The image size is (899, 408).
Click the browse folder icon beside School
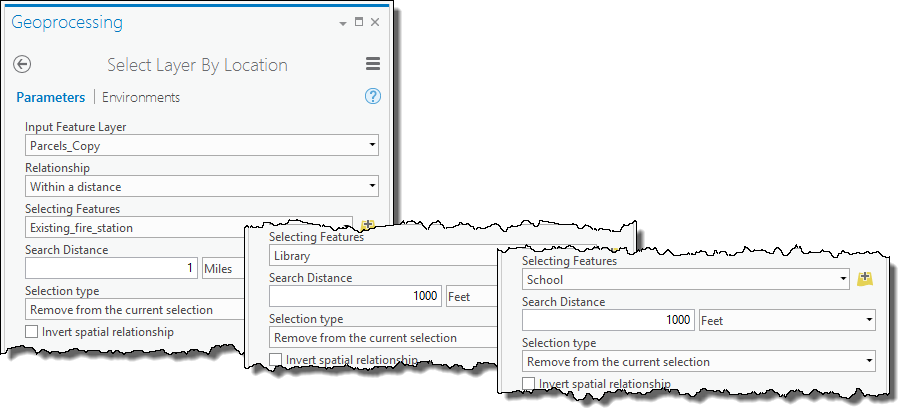click(x=865, y=279)
